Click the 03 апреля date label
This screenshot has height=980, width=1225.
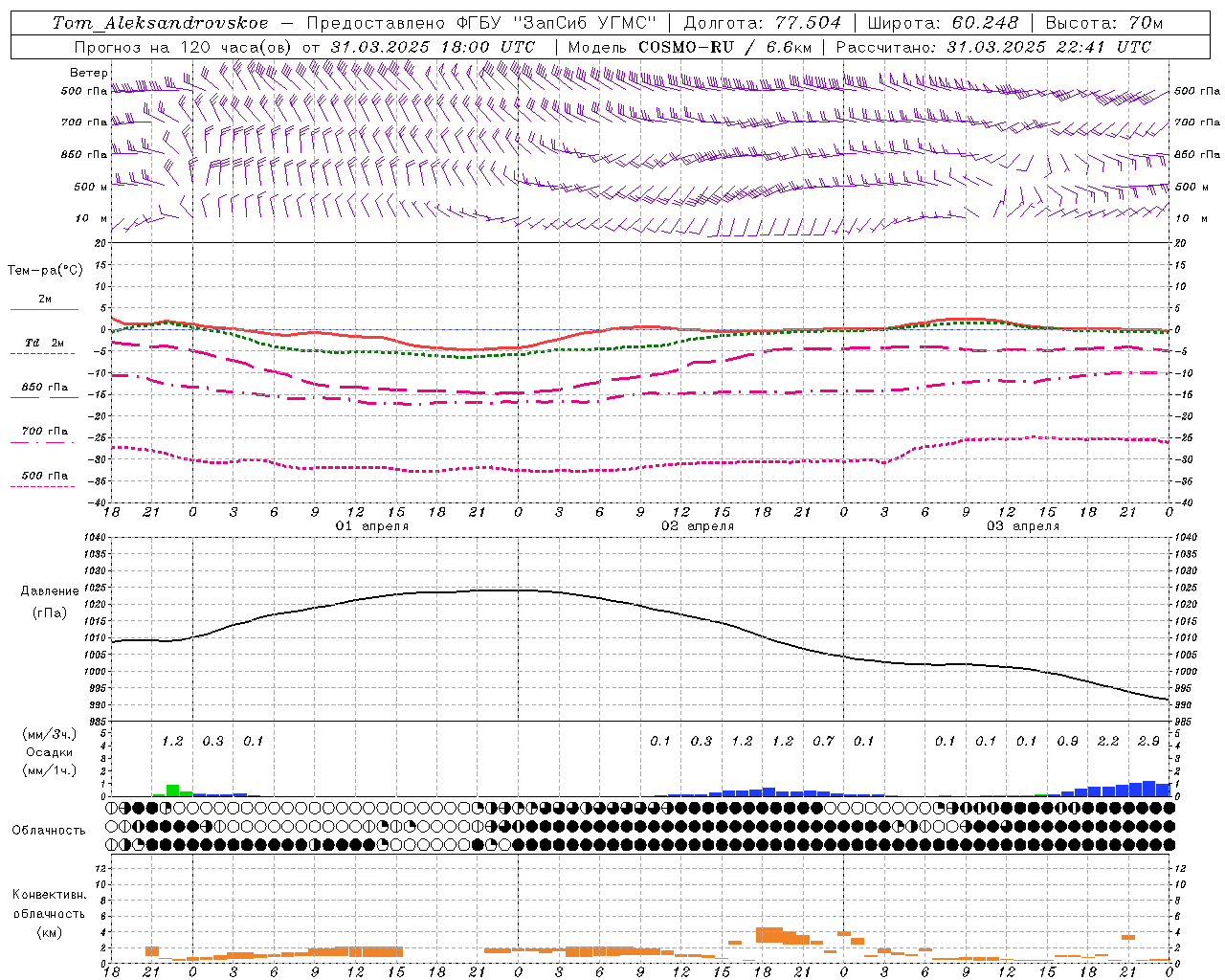point(1023,526)
